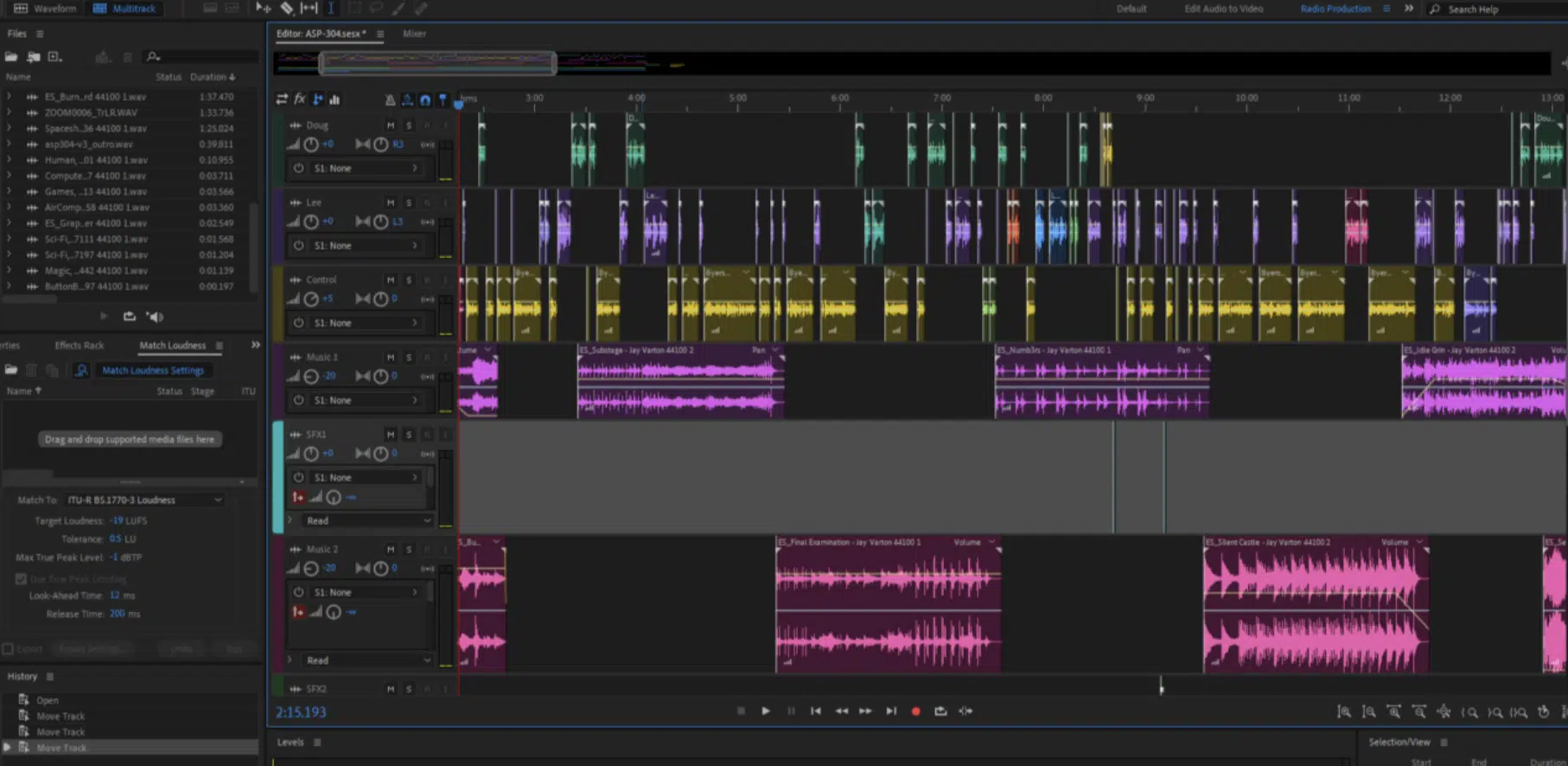This screenshot has width=1568, height=766.
Task: Click Zoom In Amplitude icon
Action: click(1344, 712)
